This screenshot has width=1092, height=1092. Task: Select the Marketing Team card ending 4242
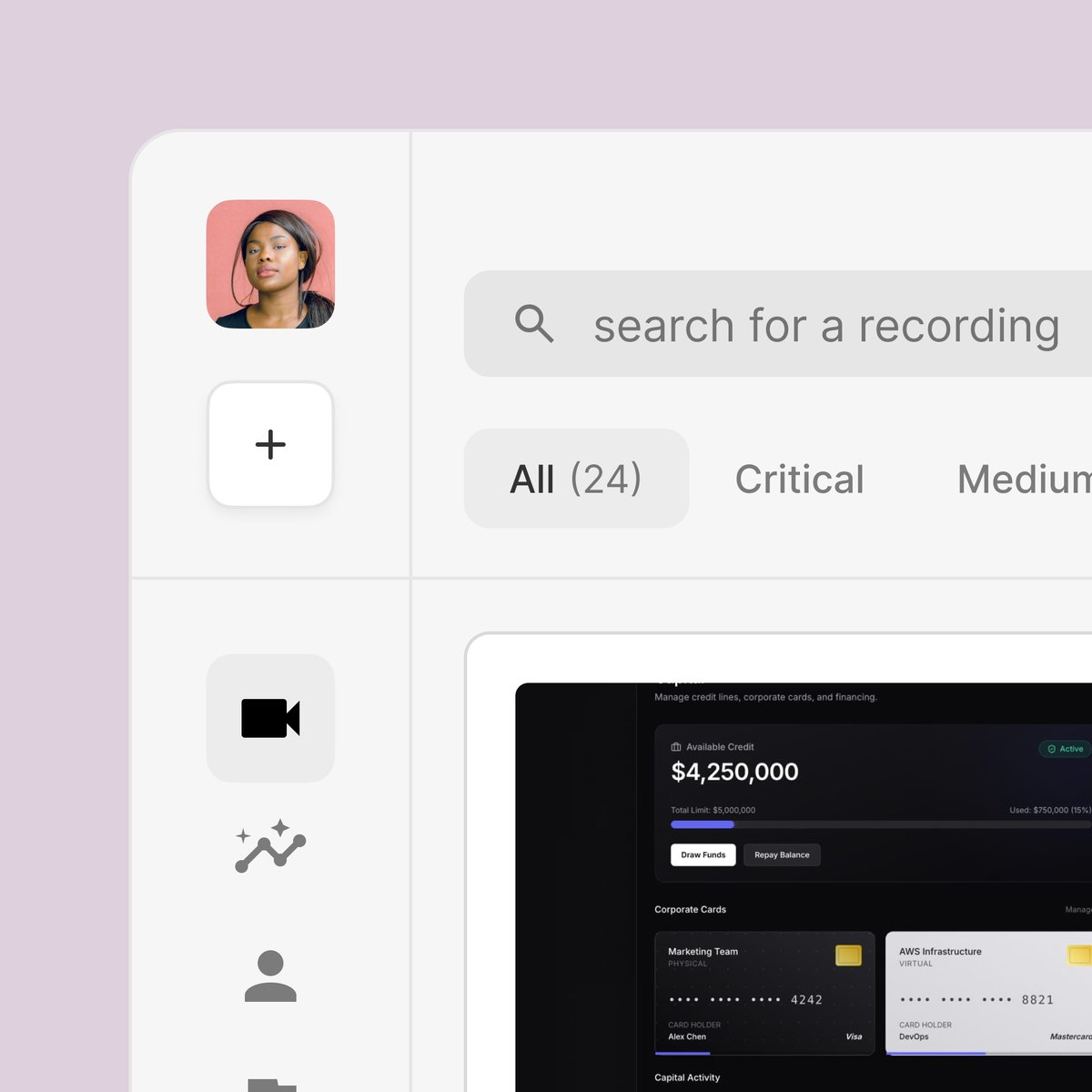764,994
